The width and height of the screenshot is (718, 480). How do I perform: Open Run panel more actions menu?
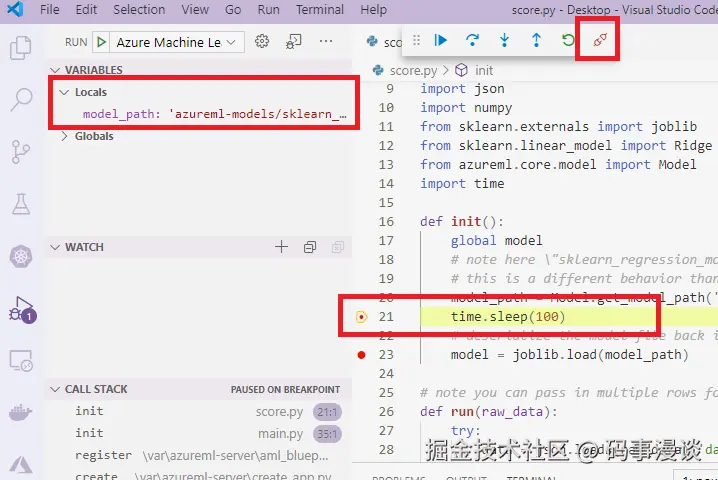click(x=326, y=41)
